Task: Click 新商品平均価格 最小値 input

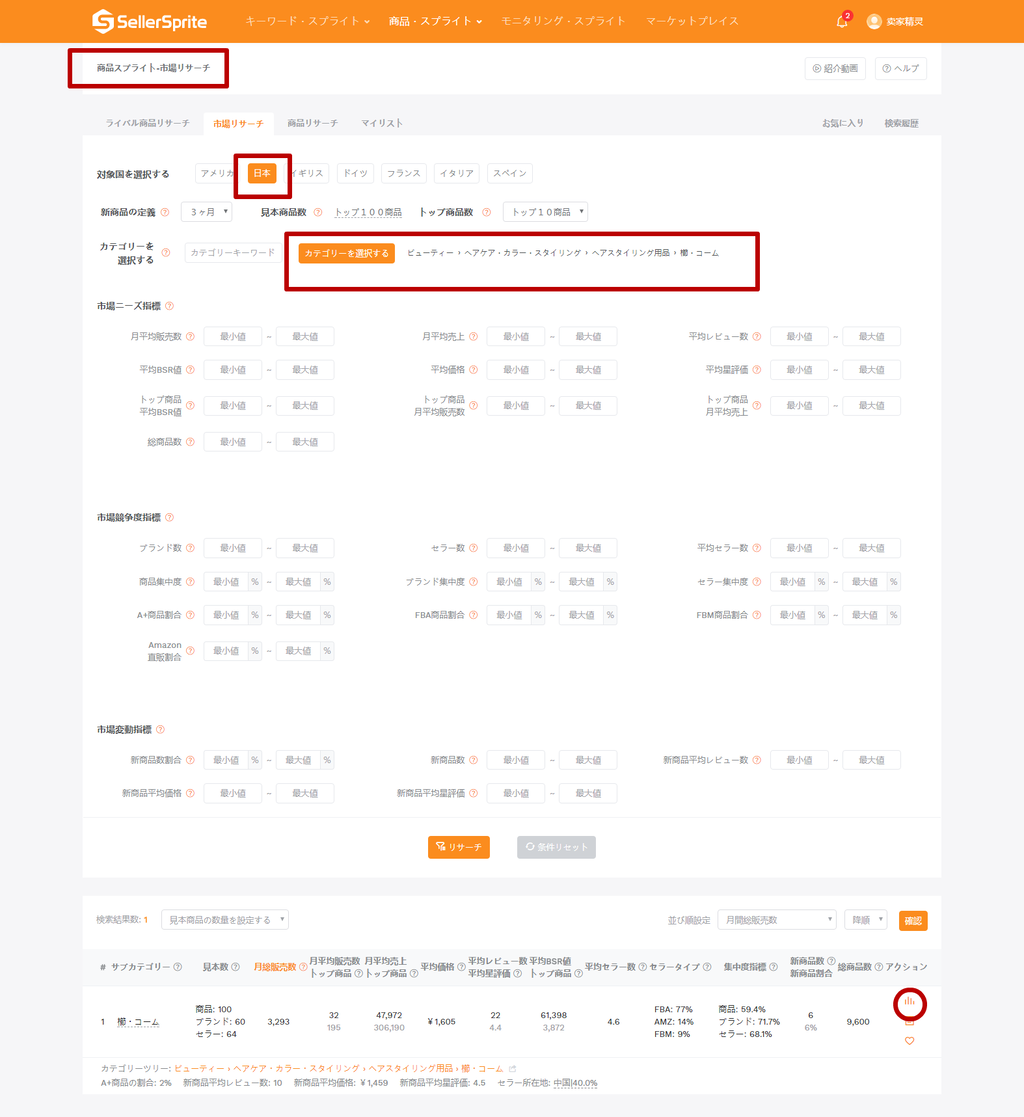Action: pyautogui.click(x=232, y=793)
